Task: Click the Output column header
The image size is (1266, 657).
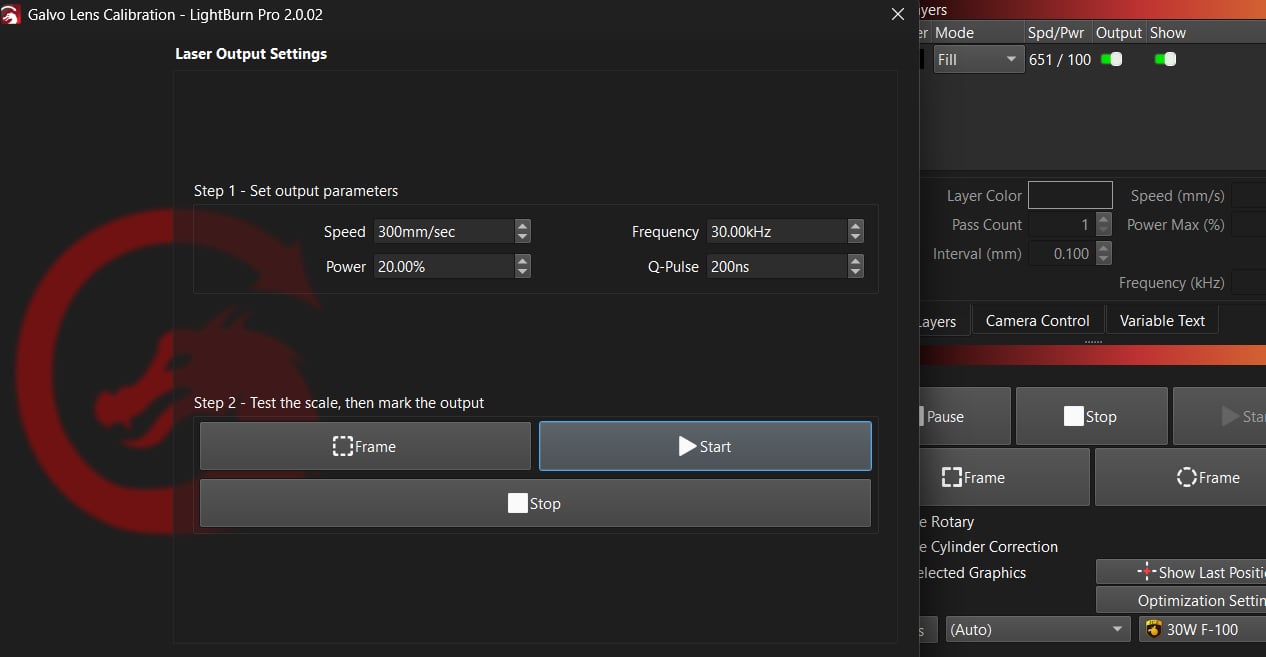Action: [x=1119, y=33]
